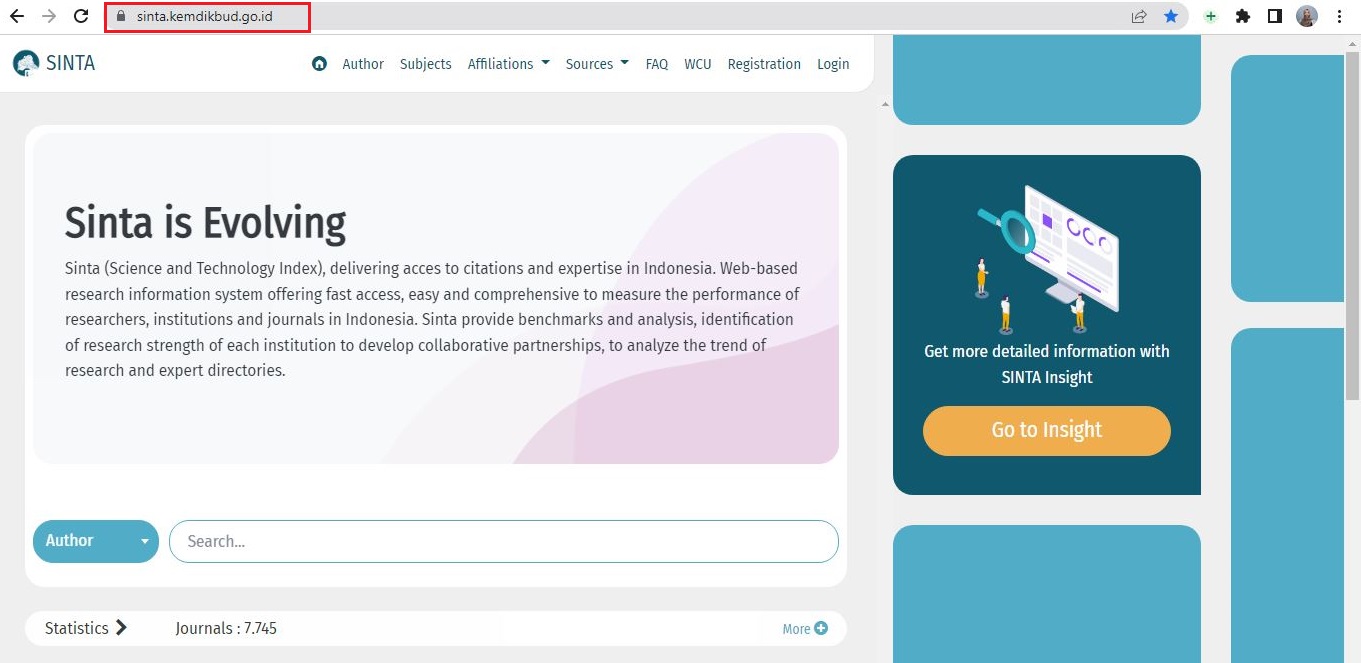
Task: Go to the FAQ page
Action: pos(656,64)
